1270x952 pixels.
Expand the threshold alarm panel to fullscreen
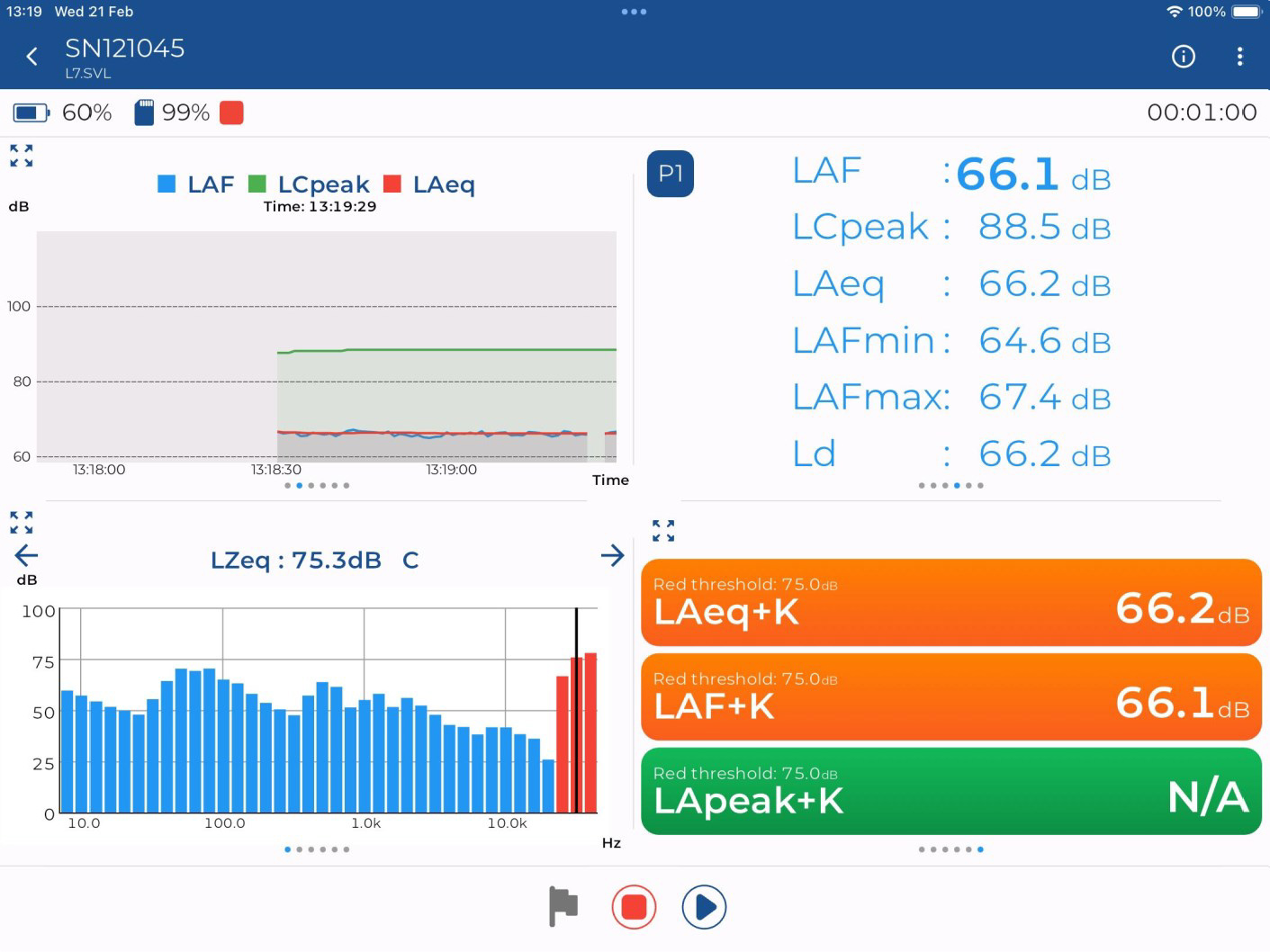pyautogui.click(x=663, y=531)
